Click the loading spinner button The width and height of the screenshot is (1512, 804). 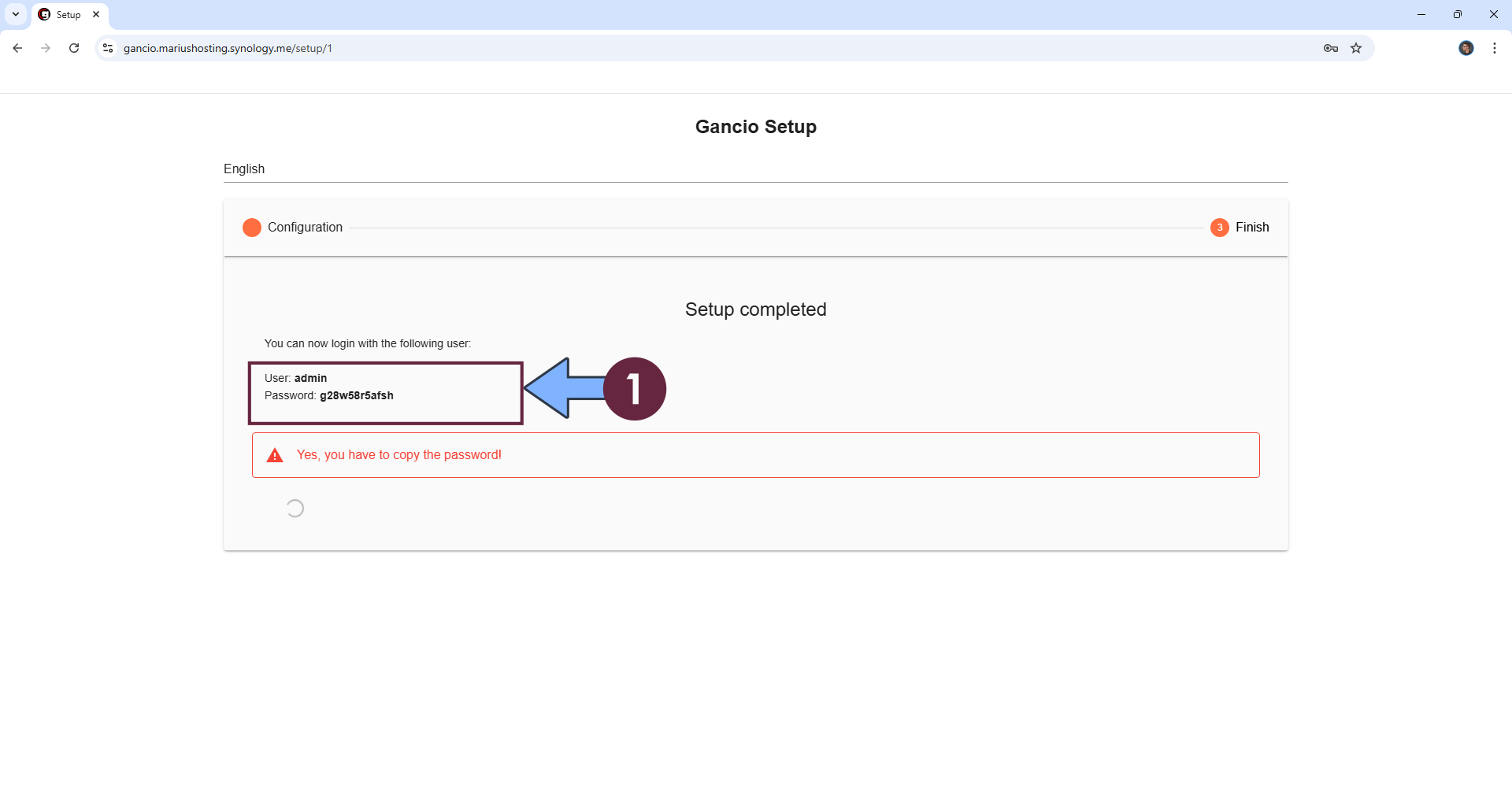[295, 509]
